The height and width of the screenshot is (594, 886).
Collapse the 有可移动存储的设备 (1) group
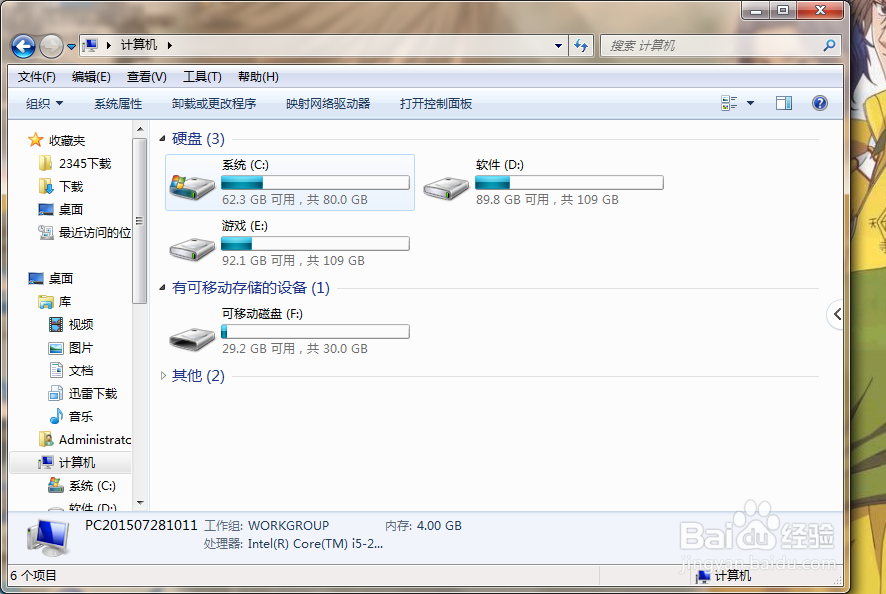(162, 288)
